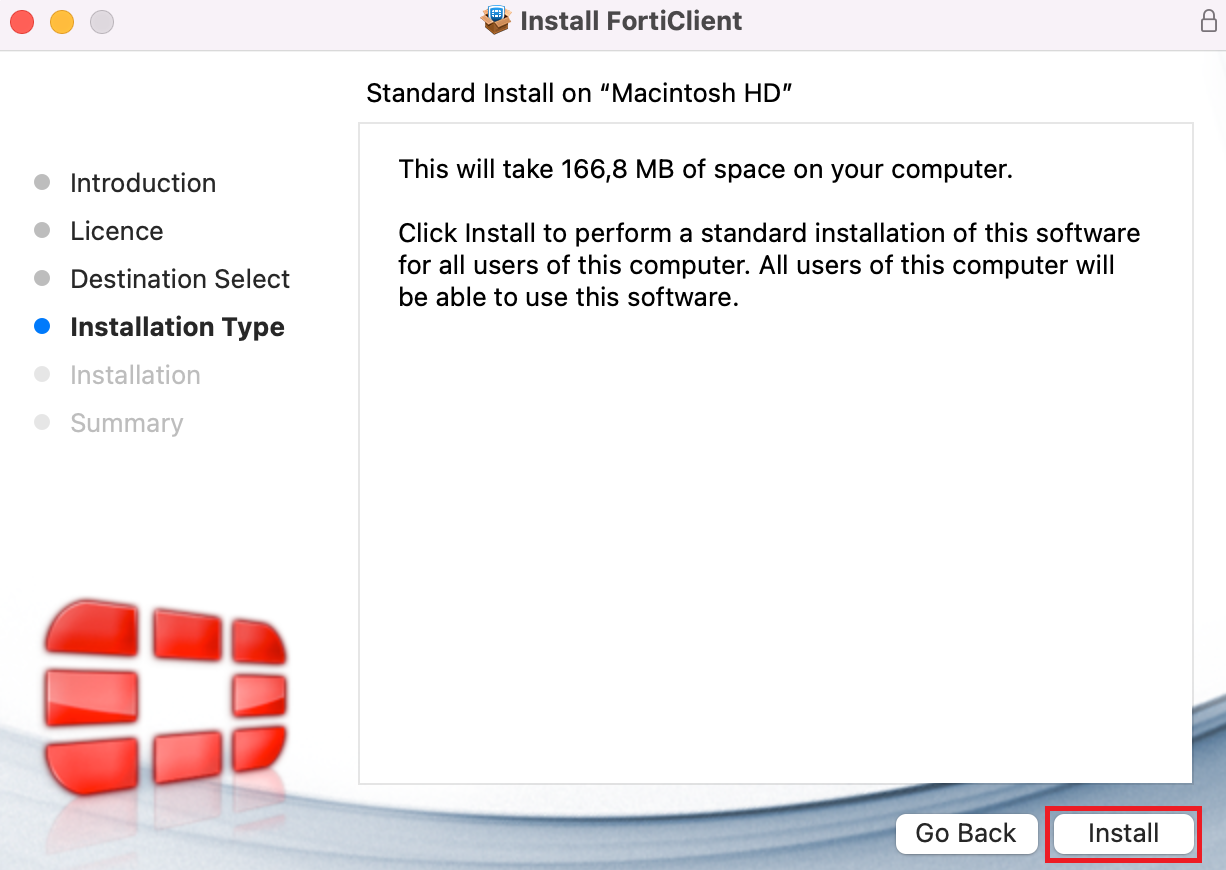Click the dimmed Summary step label
The height and width of the screenshot is (870, 1226).
[x=126, y=423]
